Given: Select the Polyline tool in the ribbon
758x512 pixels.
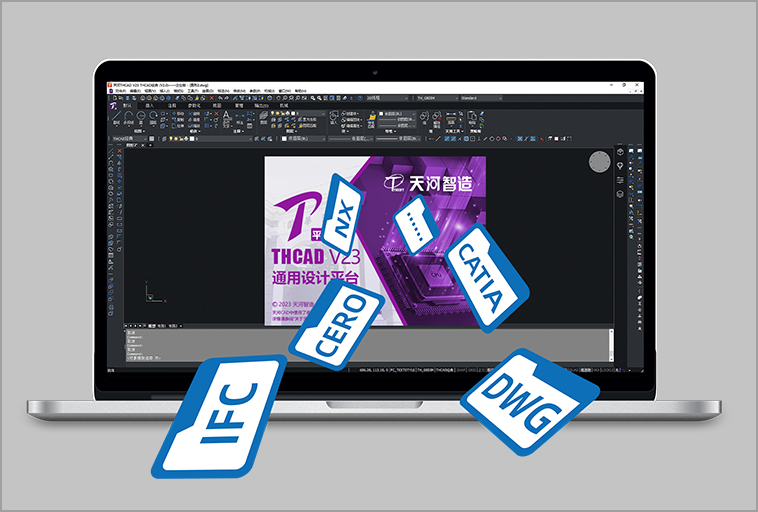Looking at the screenshot, I should (x=129, y=118).
